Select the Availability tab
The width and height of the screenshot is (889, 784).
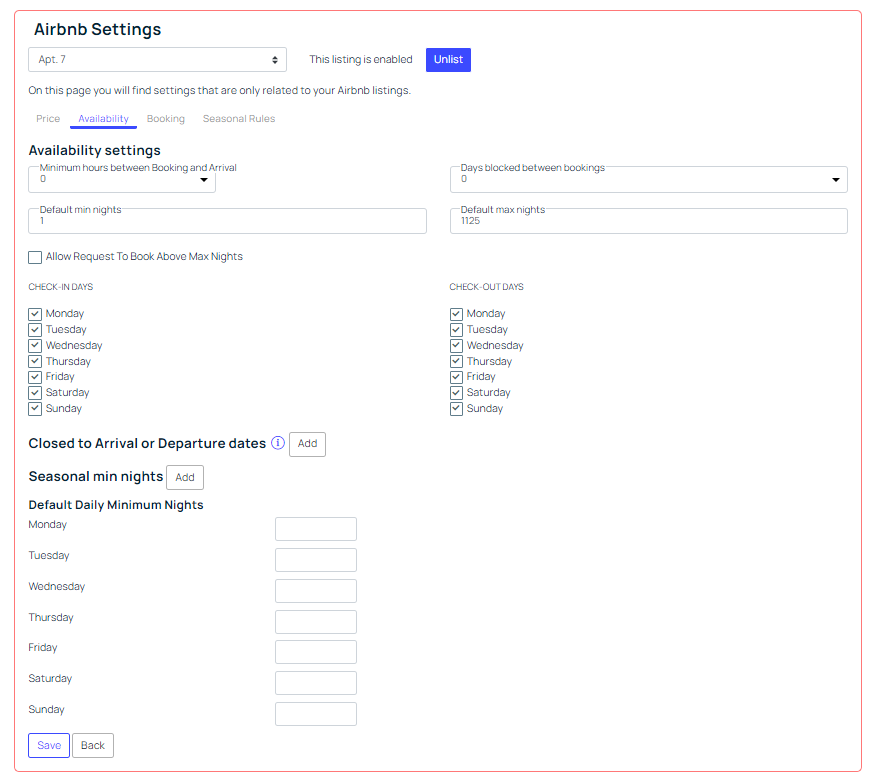tap(103, 118)
